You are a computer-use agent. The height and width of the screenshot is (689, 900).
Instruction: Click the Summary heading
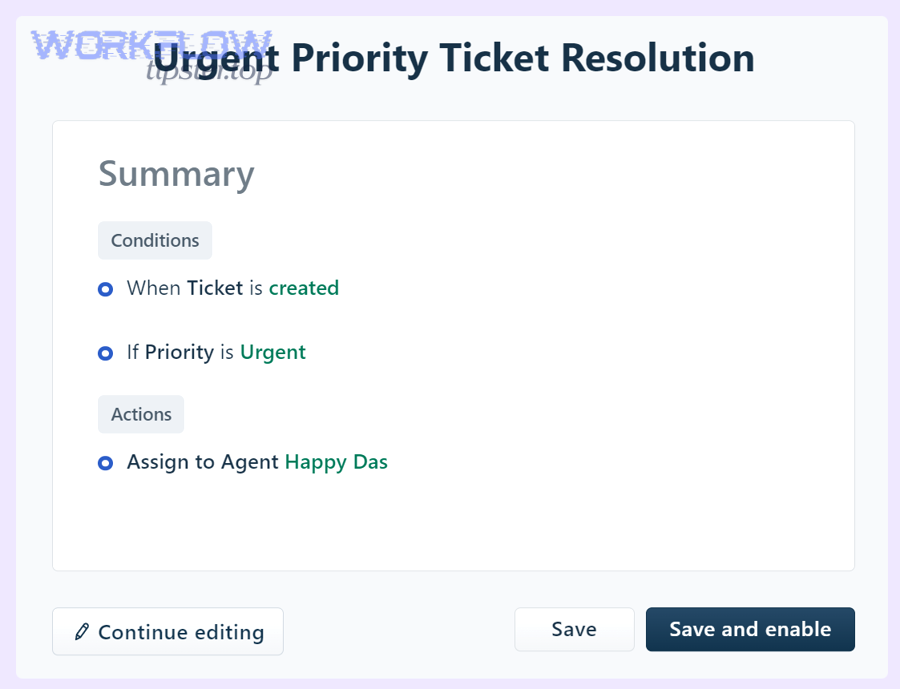(x=176, y=174)
